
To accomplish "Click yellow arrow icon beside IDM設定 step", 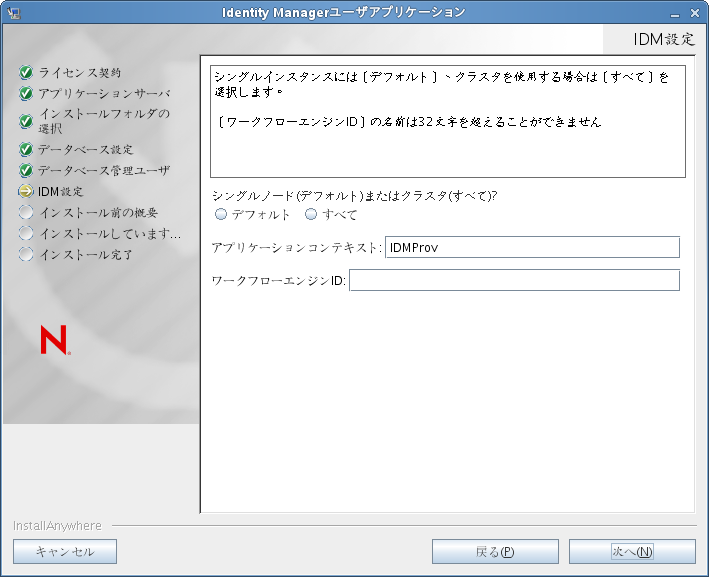I will pyautogui.click(x=26, y=191).
